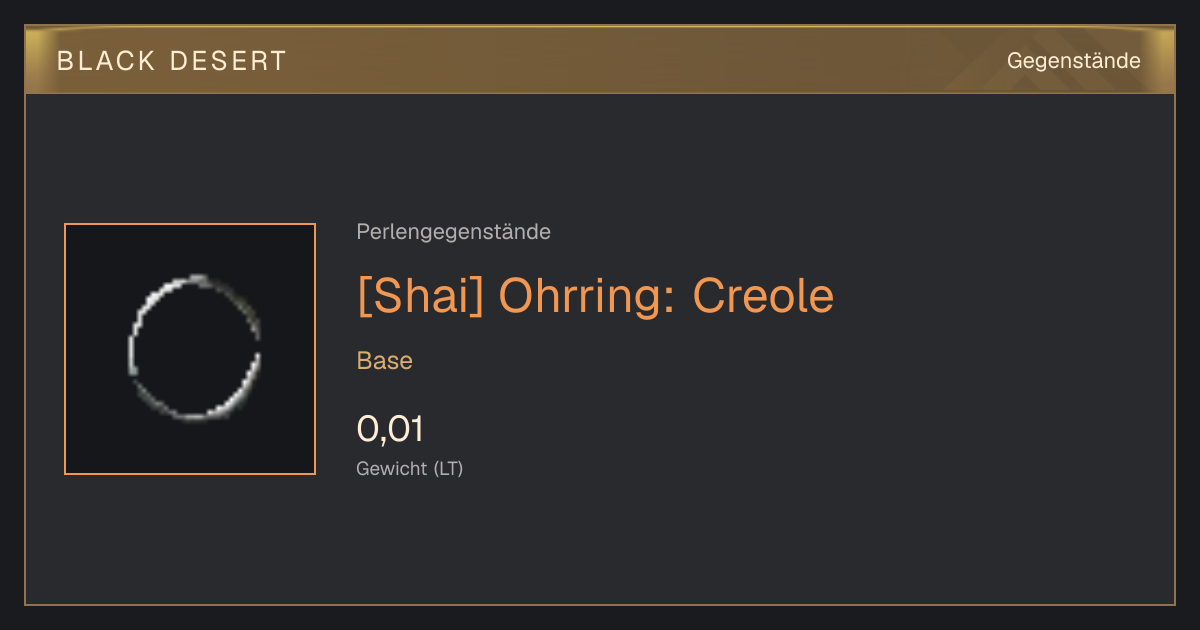
Task: Click the orange-bordered item thumbnail frame
Action: 190,349
